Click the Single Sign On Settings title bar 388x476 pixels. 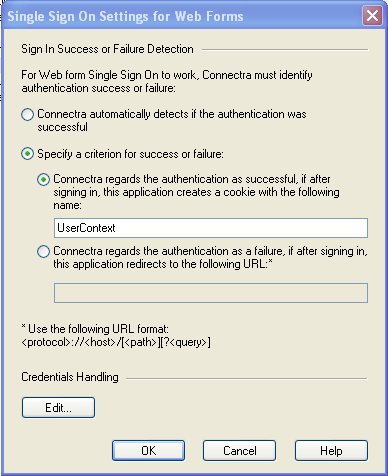point(182,16)
